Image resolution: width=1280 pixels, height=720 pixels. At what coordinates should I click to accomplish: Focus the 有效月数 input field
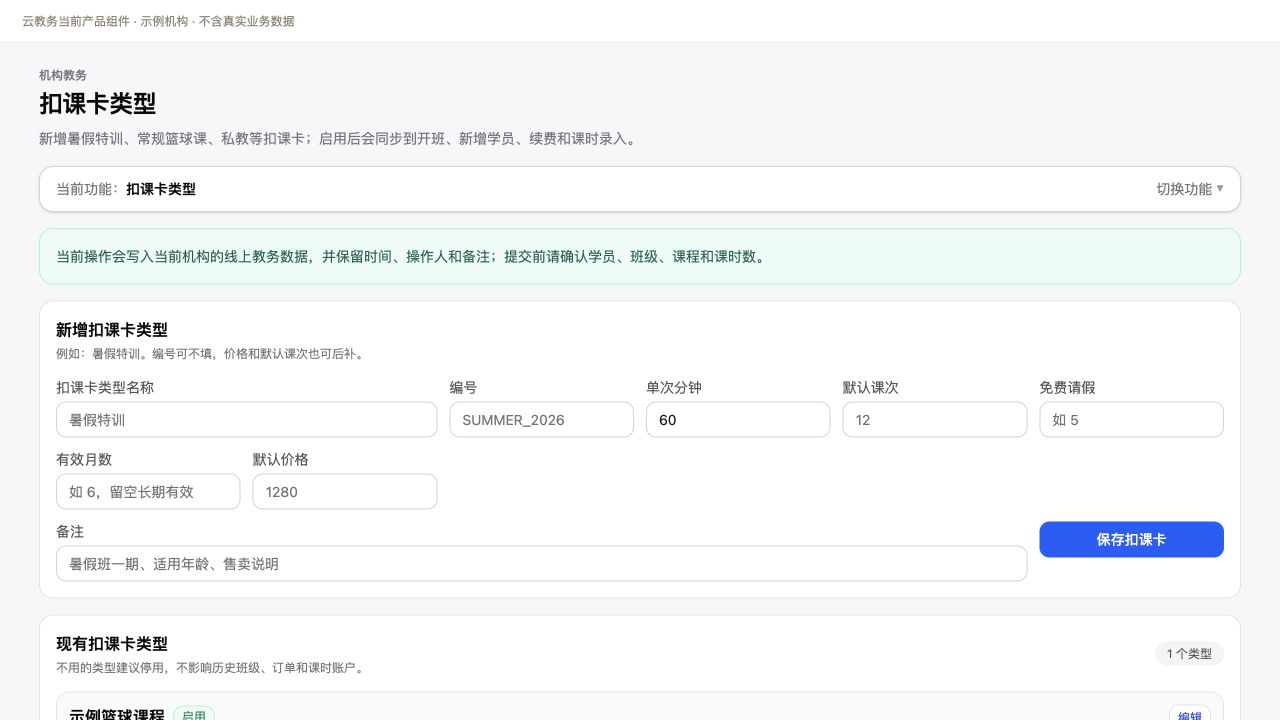pos(148,492)
